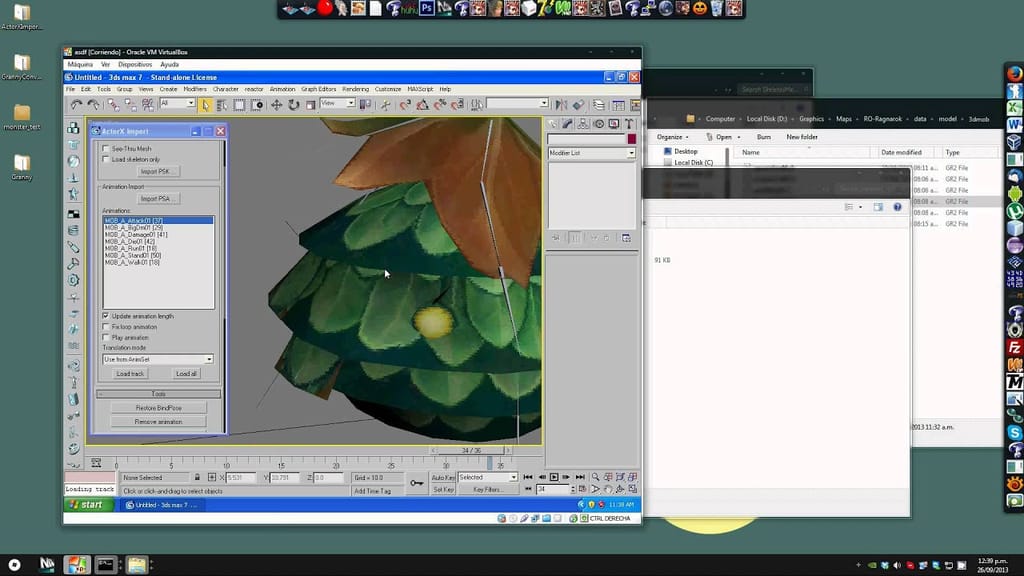Image resolution: width=1024 pixels, height=576 pixels.
Task: Toggle the Set Key mode button
Action: coord(443,489)
